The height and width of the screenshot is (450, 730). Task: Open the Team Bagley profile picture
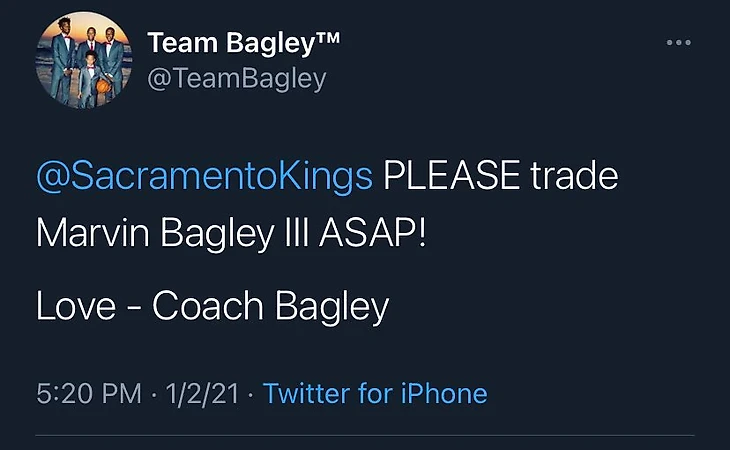[83, 62]
